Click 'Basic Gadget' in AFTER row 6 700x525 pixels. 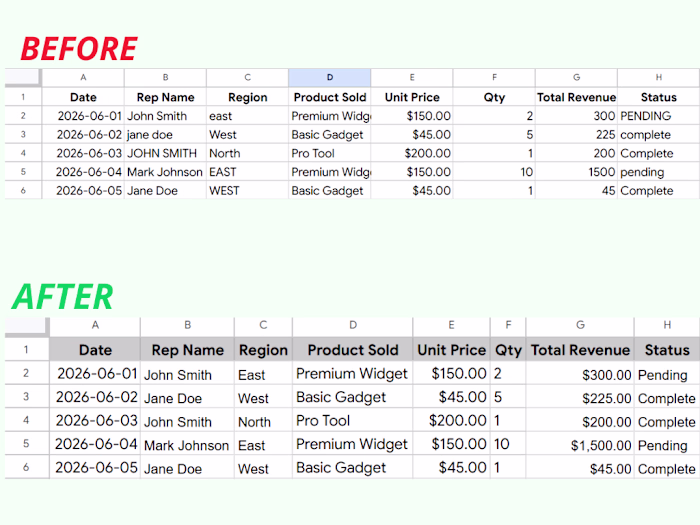(353, 467)
